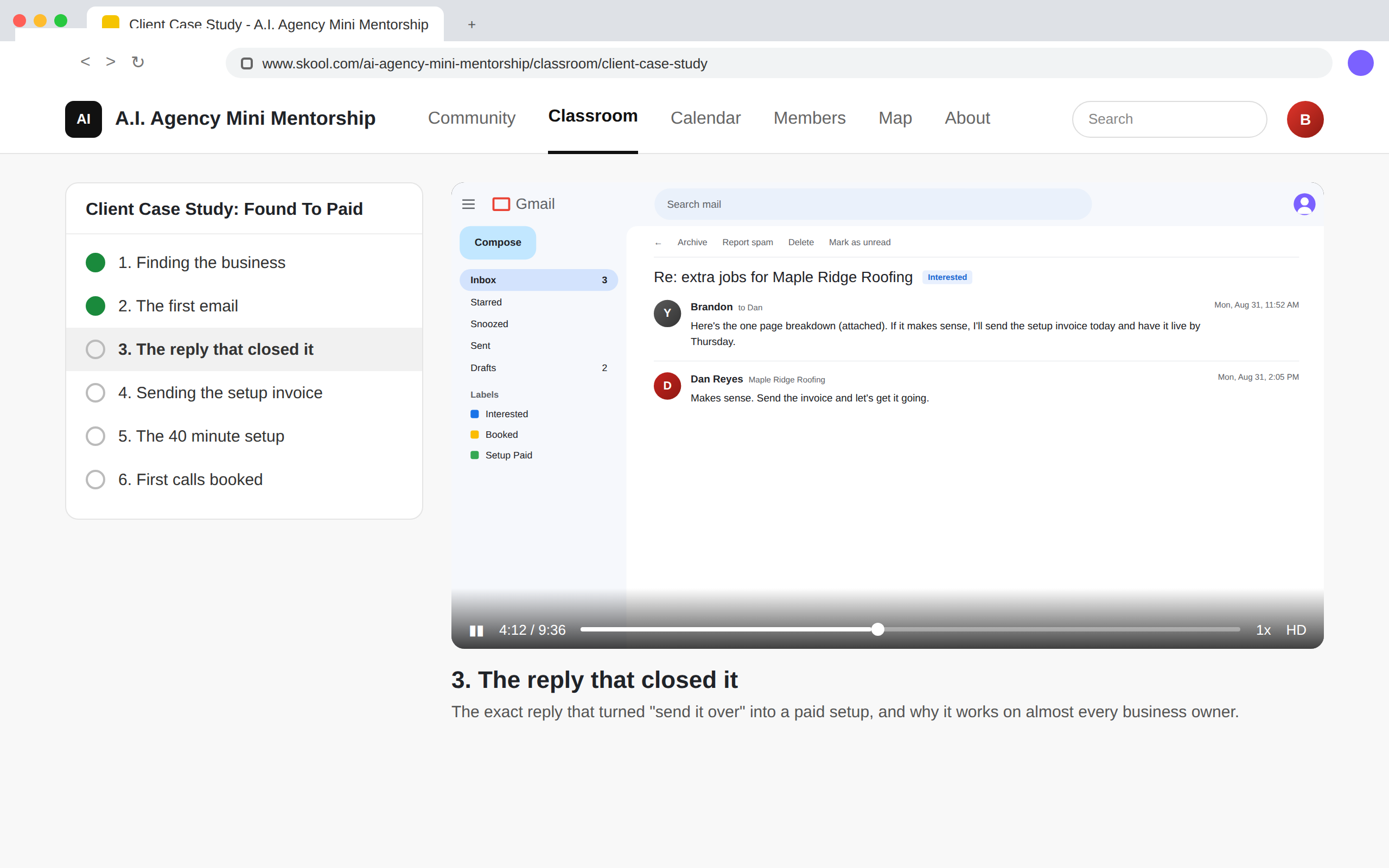Click Report spam in the email toolbar
Viewport: 1389px width, 868px height.
click(x=747, y=242)
